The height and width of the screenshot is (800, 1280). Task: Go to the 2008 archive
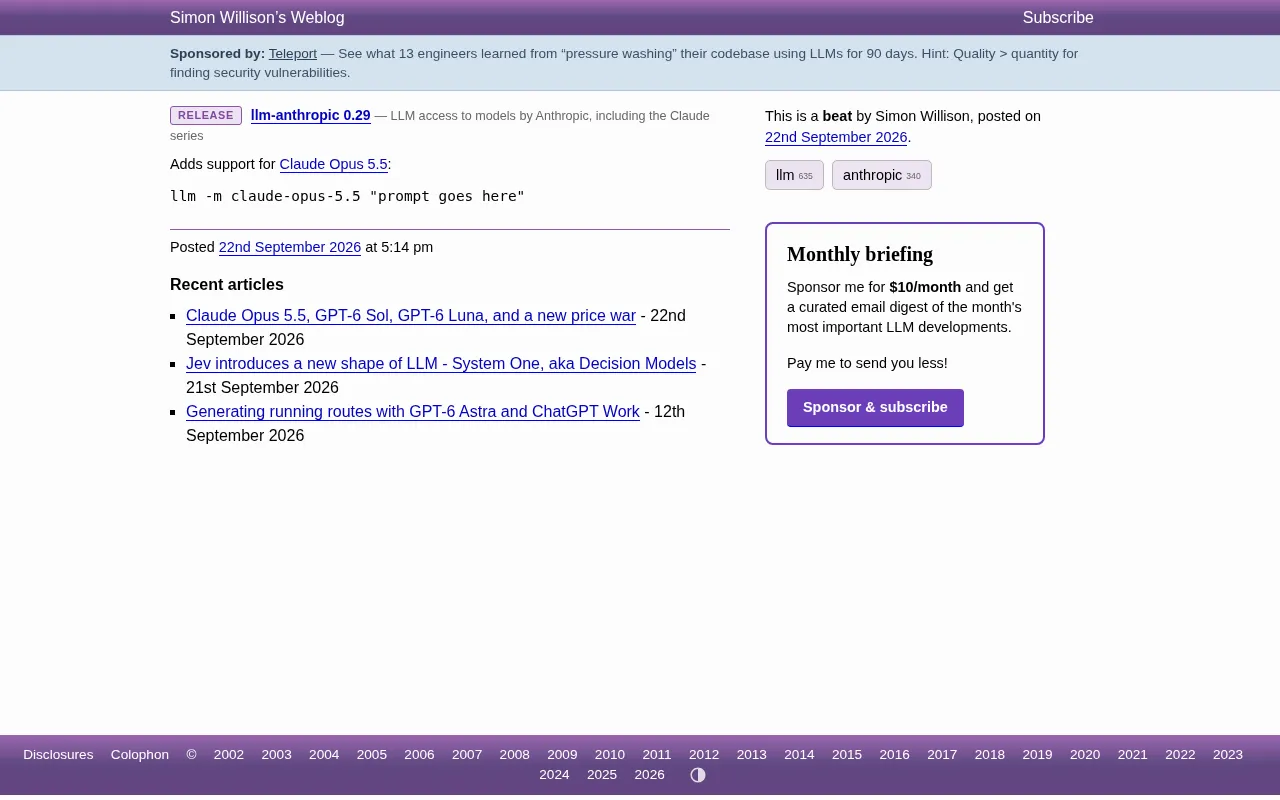click(x=515, y=755)
